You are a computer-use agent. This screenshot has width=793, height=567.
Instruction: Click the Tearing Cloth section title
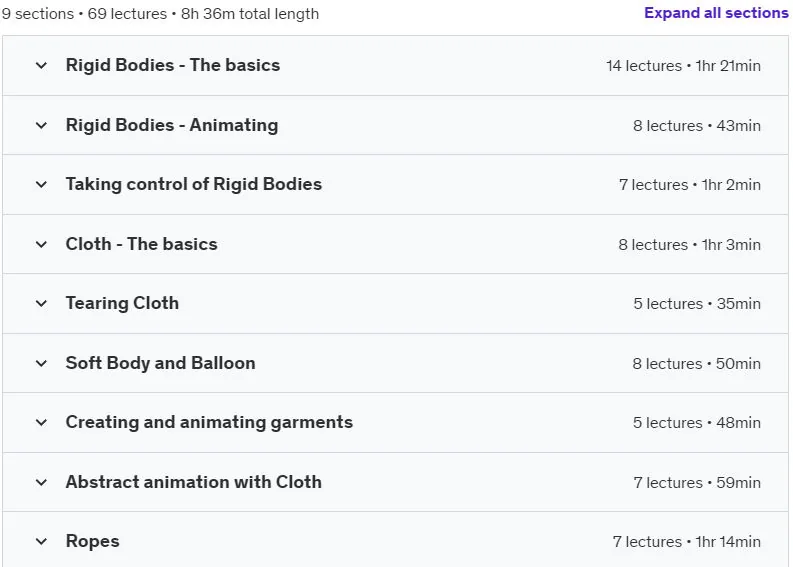(x=122, y=303)
